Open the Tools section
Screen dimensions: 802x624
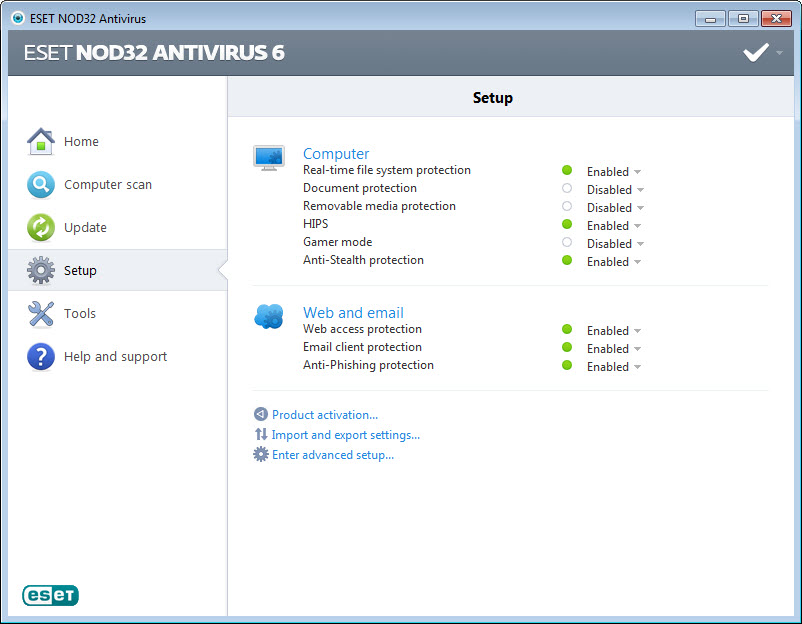[118, 313]
